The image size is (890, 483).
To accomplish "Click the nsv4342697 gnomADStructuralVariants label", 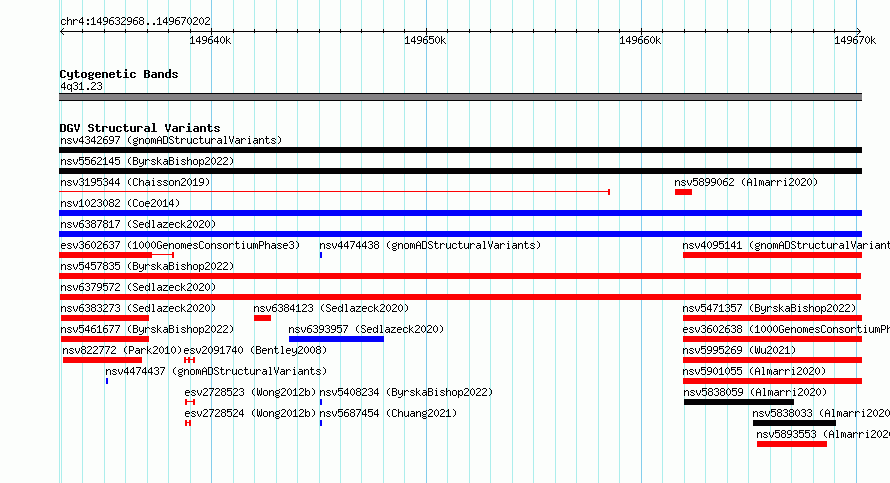I will pos(171,140).
